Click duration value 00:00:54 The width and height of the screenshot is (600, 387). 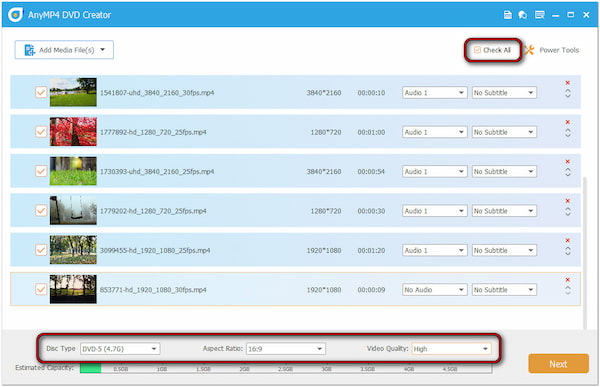coord(371,171)
